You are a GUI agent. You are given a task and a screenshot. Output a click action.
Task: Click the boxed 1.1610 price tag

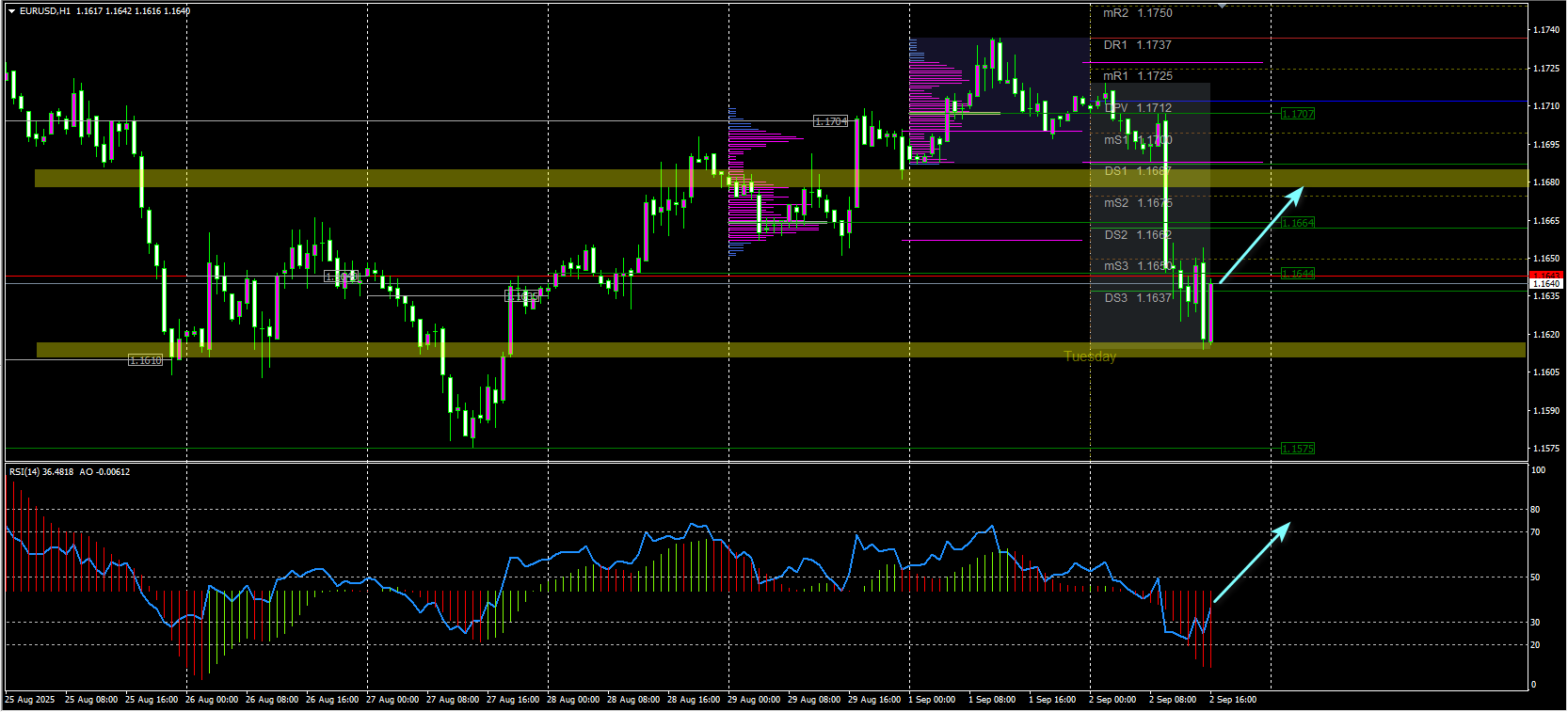coord(145,360)
